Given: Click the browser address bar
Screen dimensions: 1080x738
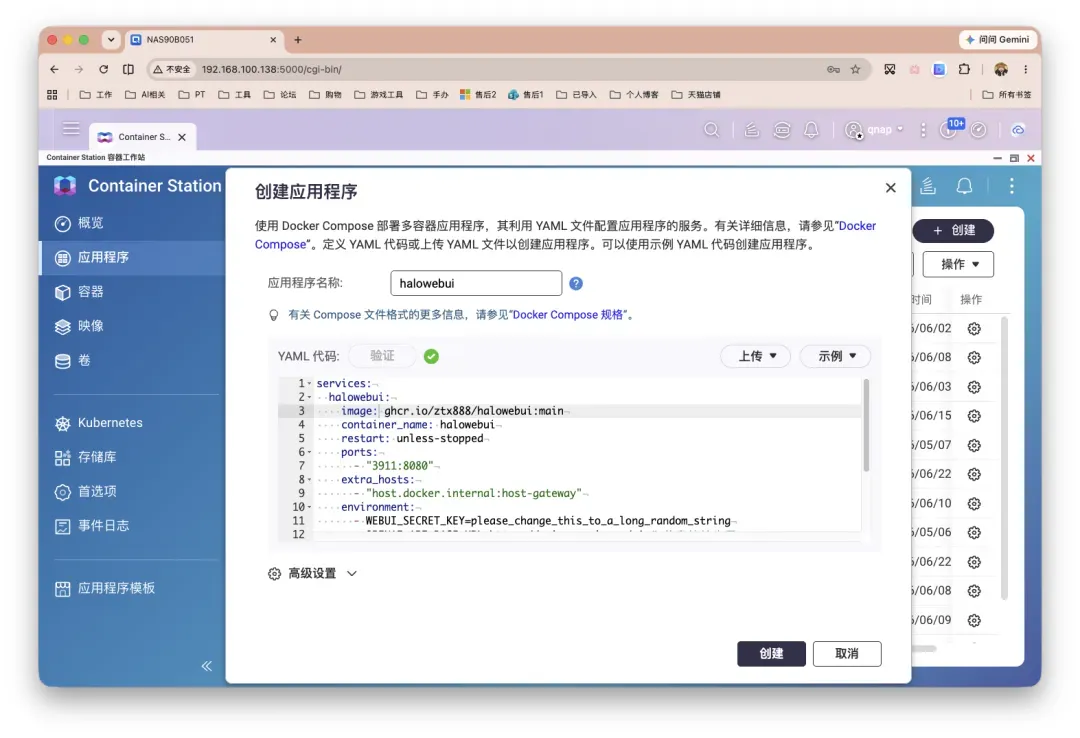Looking at the screenshot, I should click(510, 70).
